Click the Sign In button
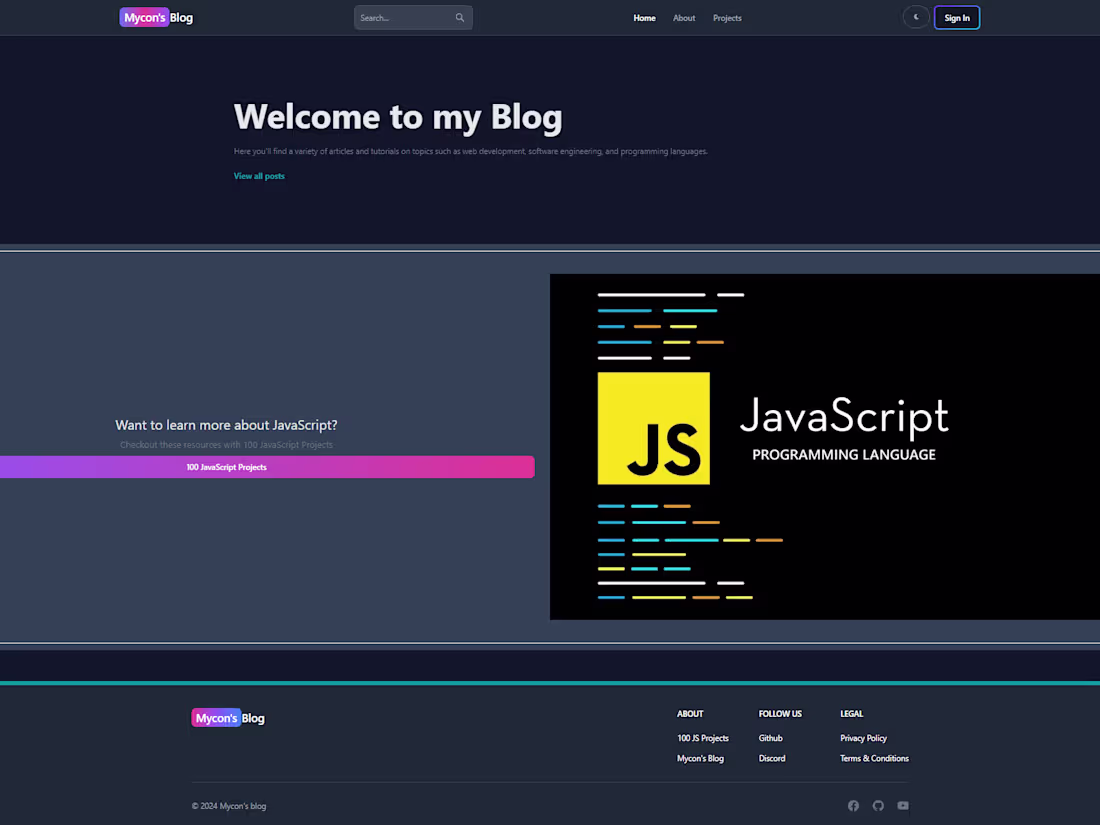The width and height of the screenshot is (1100, 825). pyautogui.click(x=956, y=17)
